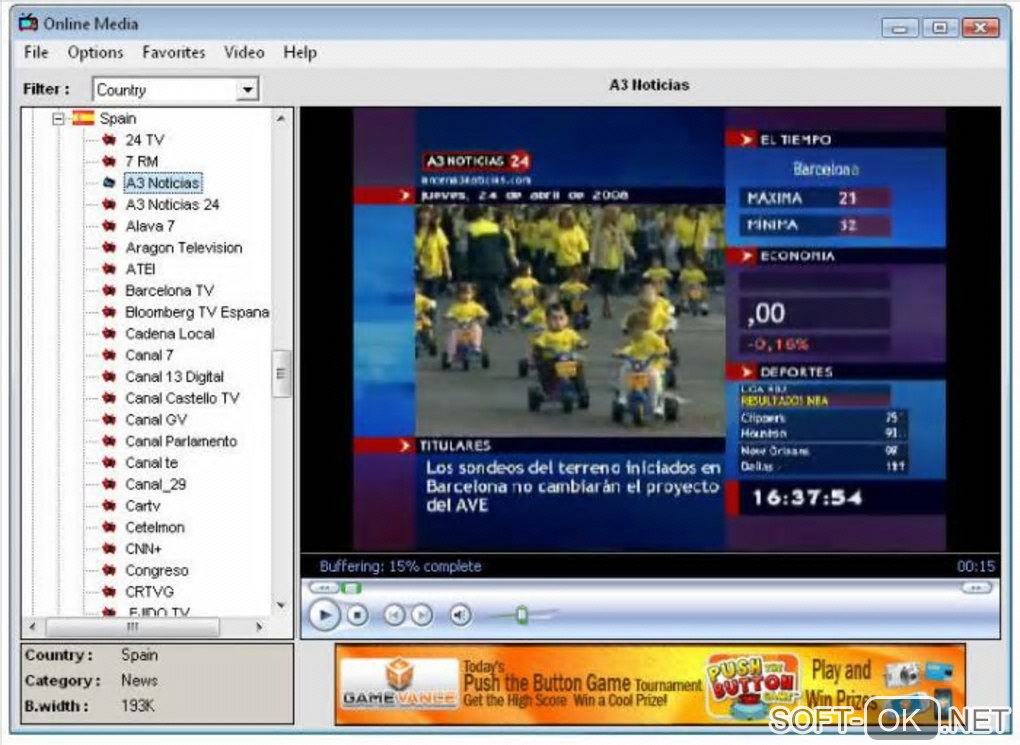This screenshot has width=1020, height=745.
Task: Select the Congreso channel
Action: [157, 569]
